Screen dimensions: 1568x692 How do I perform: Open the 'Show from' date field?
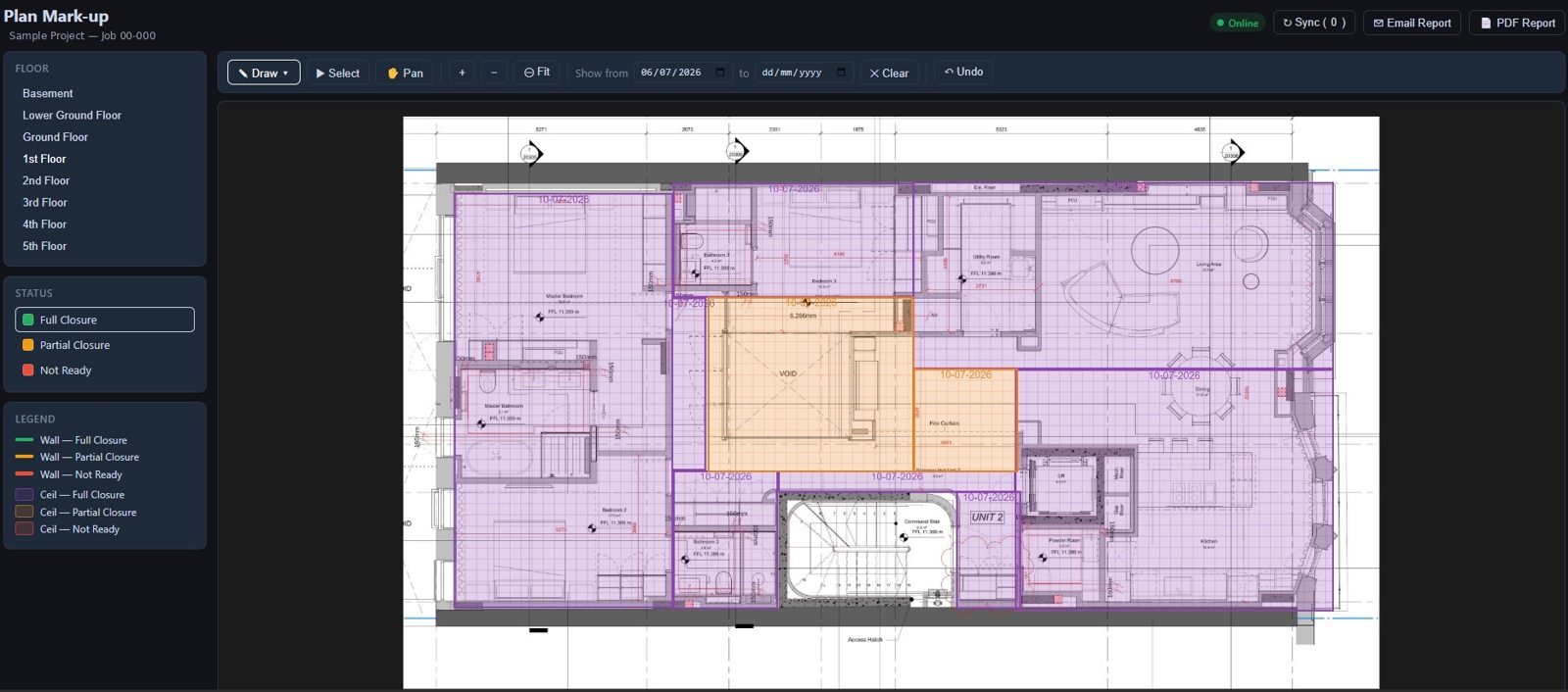pos(683,73)
